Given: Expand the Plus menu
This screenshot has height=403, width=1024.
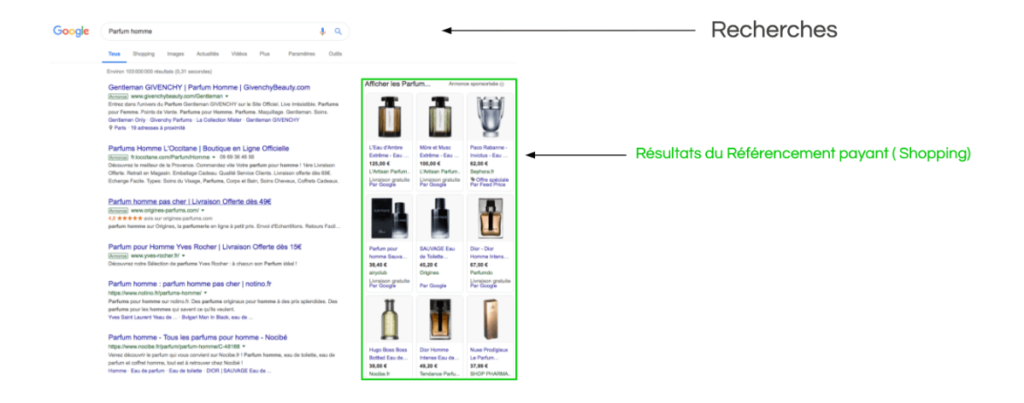Looking at the screenshot, I should [x=264, y=54].
